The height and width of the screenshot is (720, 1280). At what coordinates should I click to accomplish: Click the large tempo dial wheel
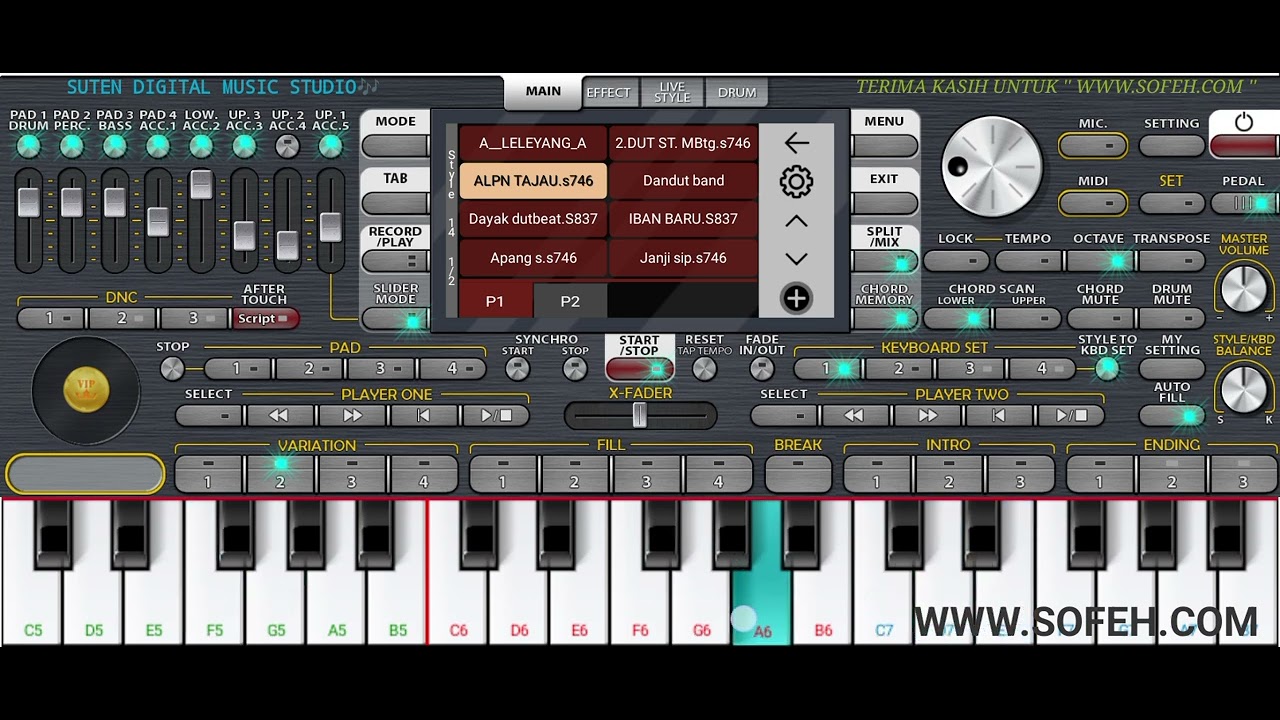tap(992, 167)
